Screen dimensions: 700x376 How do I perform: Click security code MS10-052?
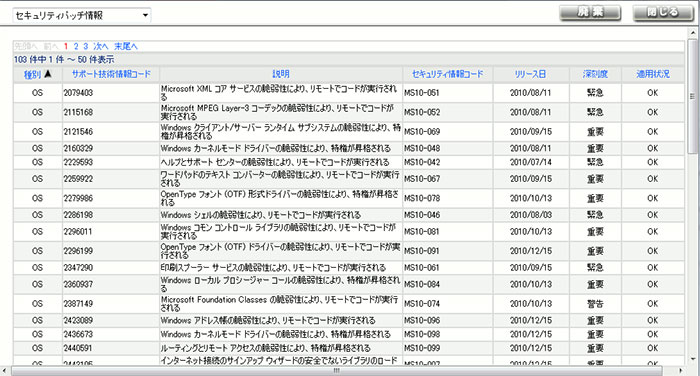(422, 112)
